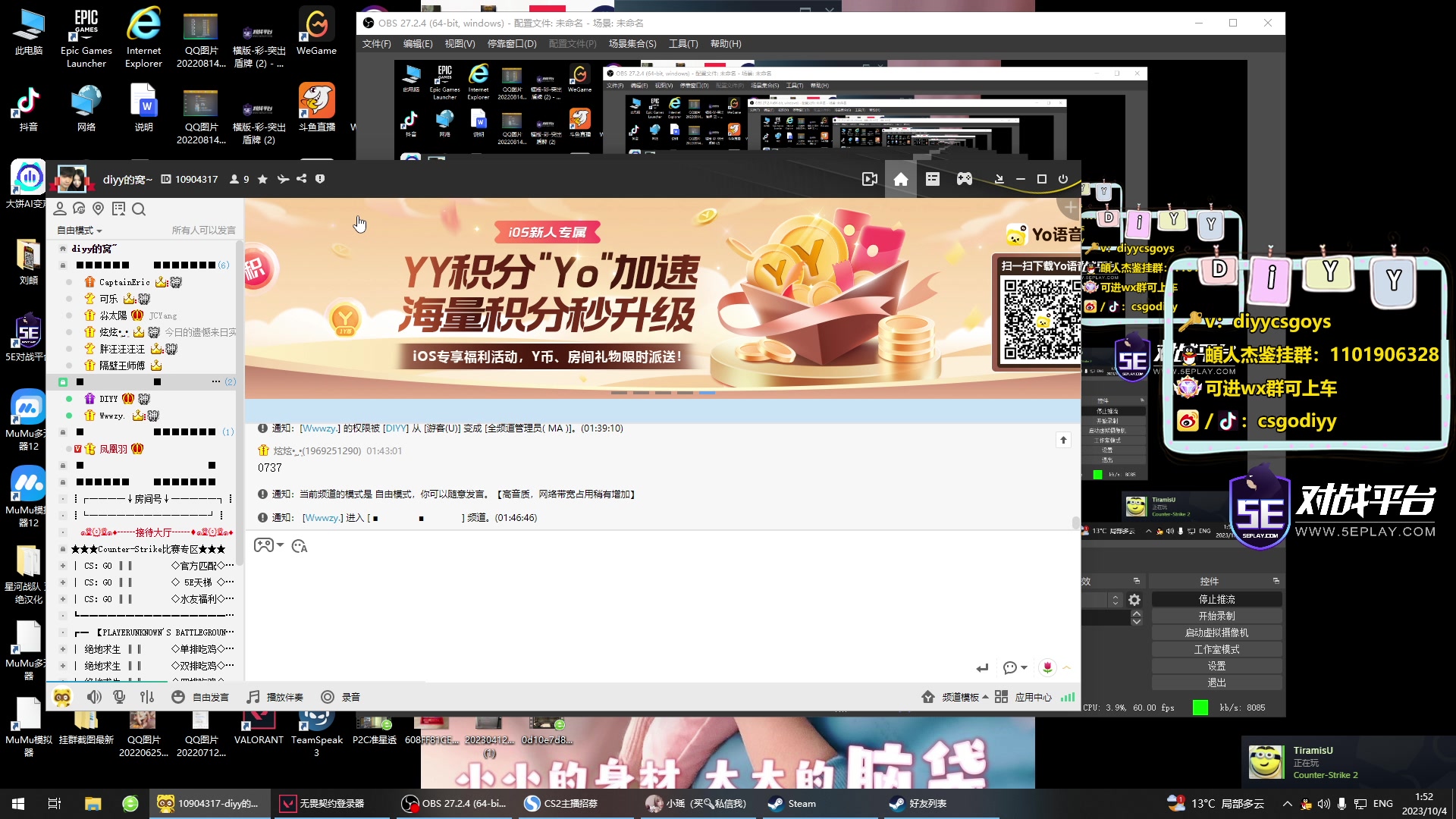The height and width of the screenshot is (819, 1456).
Task: Click the report shield icon in YY header
Action: pyautogui.click(x=320, y=179)
